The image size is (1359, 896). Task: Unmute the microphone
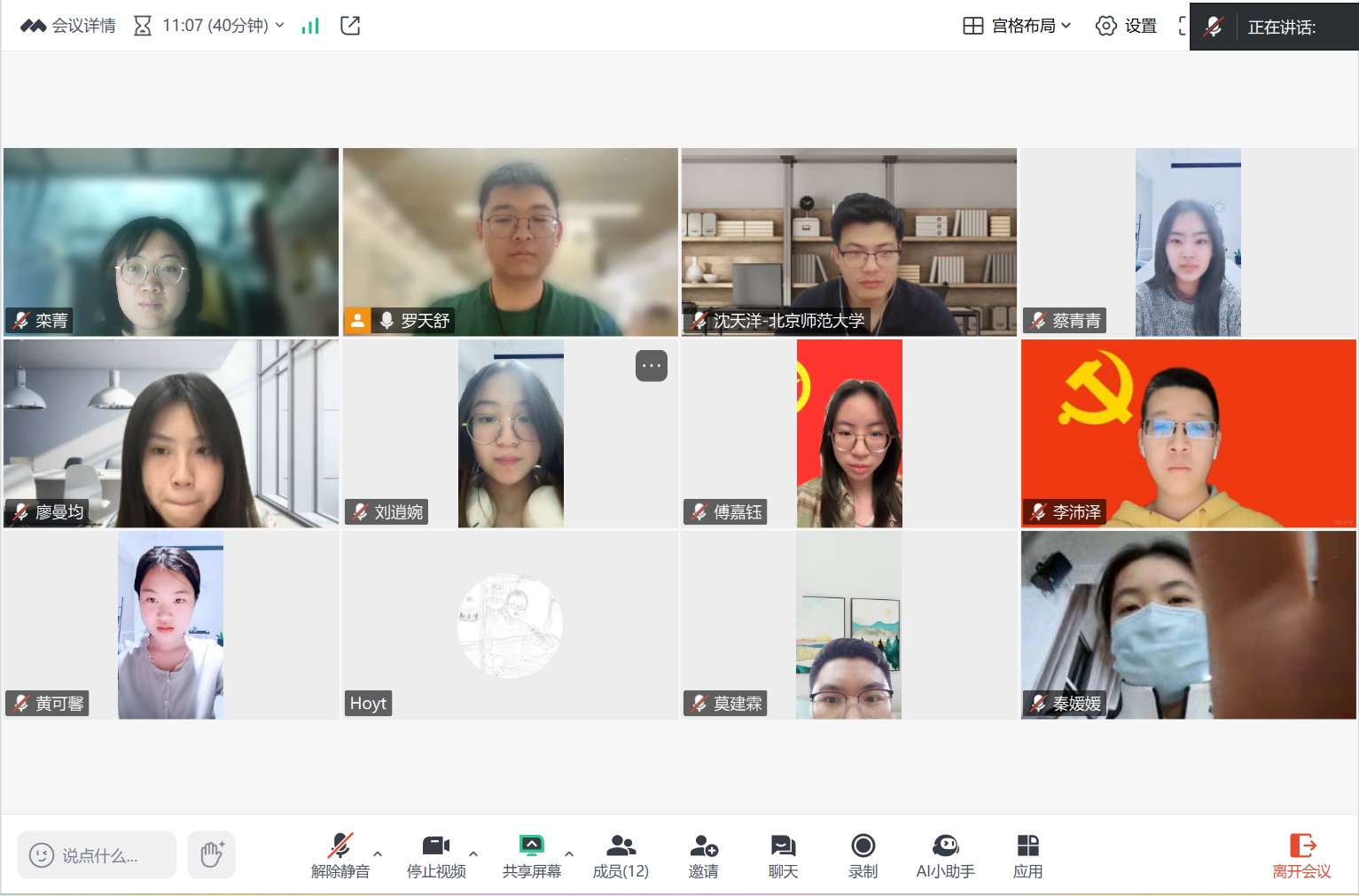[x=340, y=856]
